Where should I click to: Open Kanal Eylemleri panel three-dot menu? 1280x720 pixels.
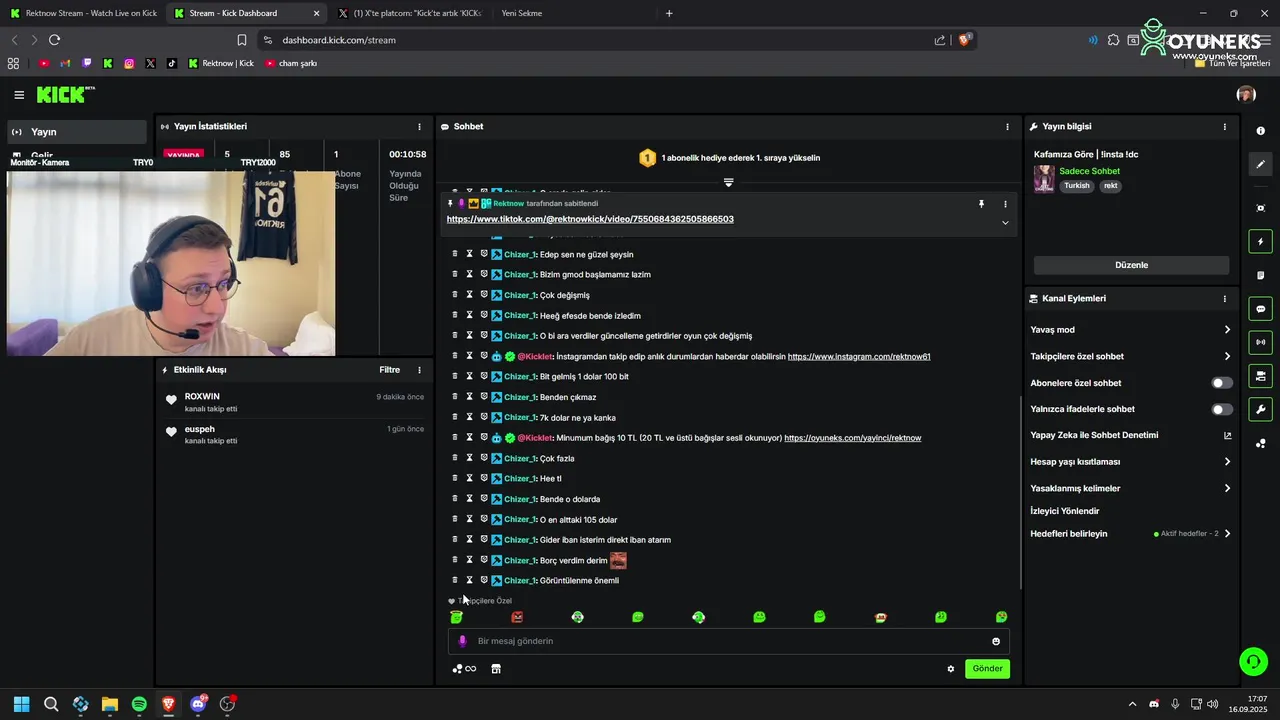[1224, 299]
